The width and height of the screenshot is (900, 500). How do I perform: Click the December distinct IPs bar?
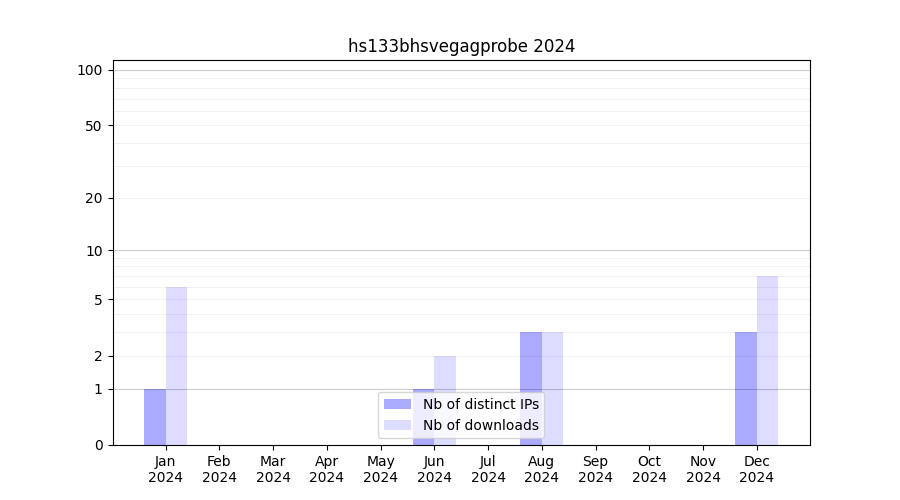[x=746, y=388]
